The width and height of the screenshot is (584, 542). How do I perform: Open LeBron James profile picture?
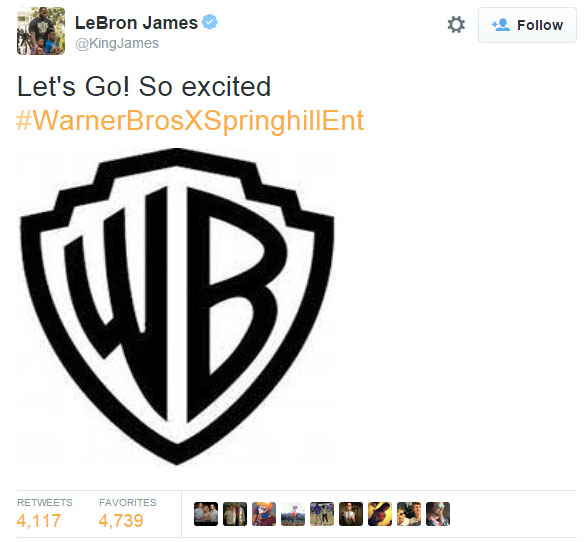41,31
